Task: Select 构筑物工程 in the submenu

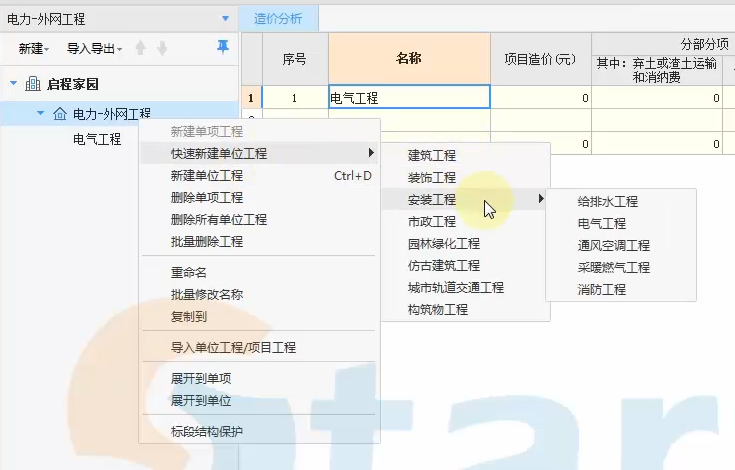Action: (x=465, y=310)
